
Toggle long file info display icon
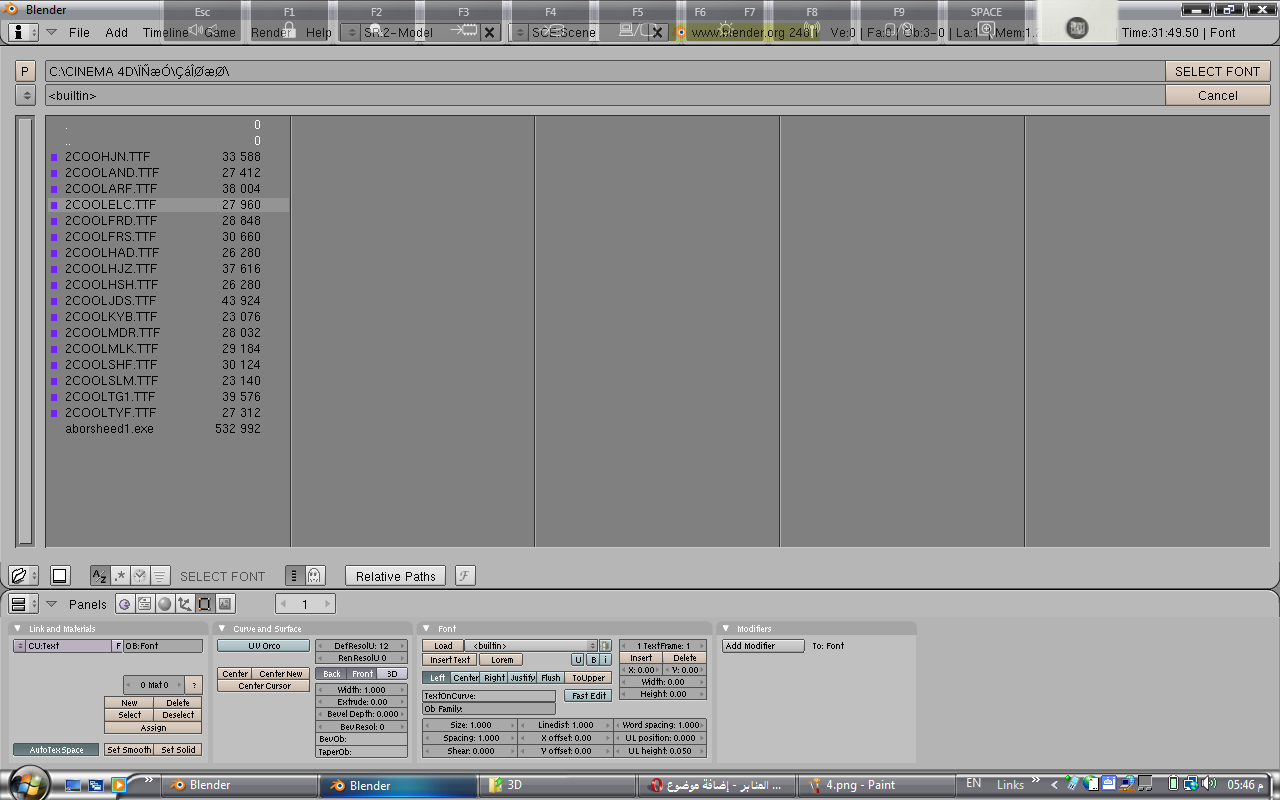point(294,576)
